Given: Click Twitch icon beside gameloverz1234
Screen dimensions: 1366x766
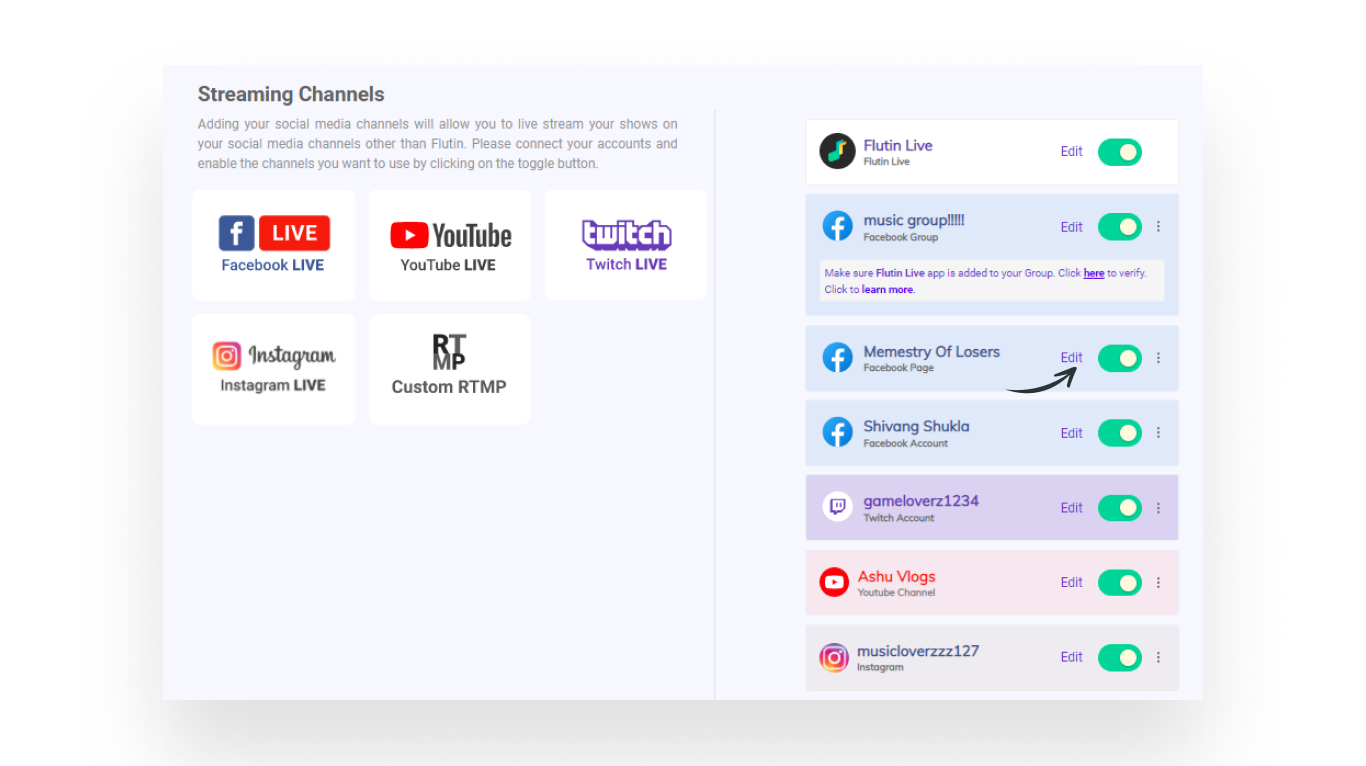Looking at the screenshot, I should pyautogui.click(x=838, y=507).
